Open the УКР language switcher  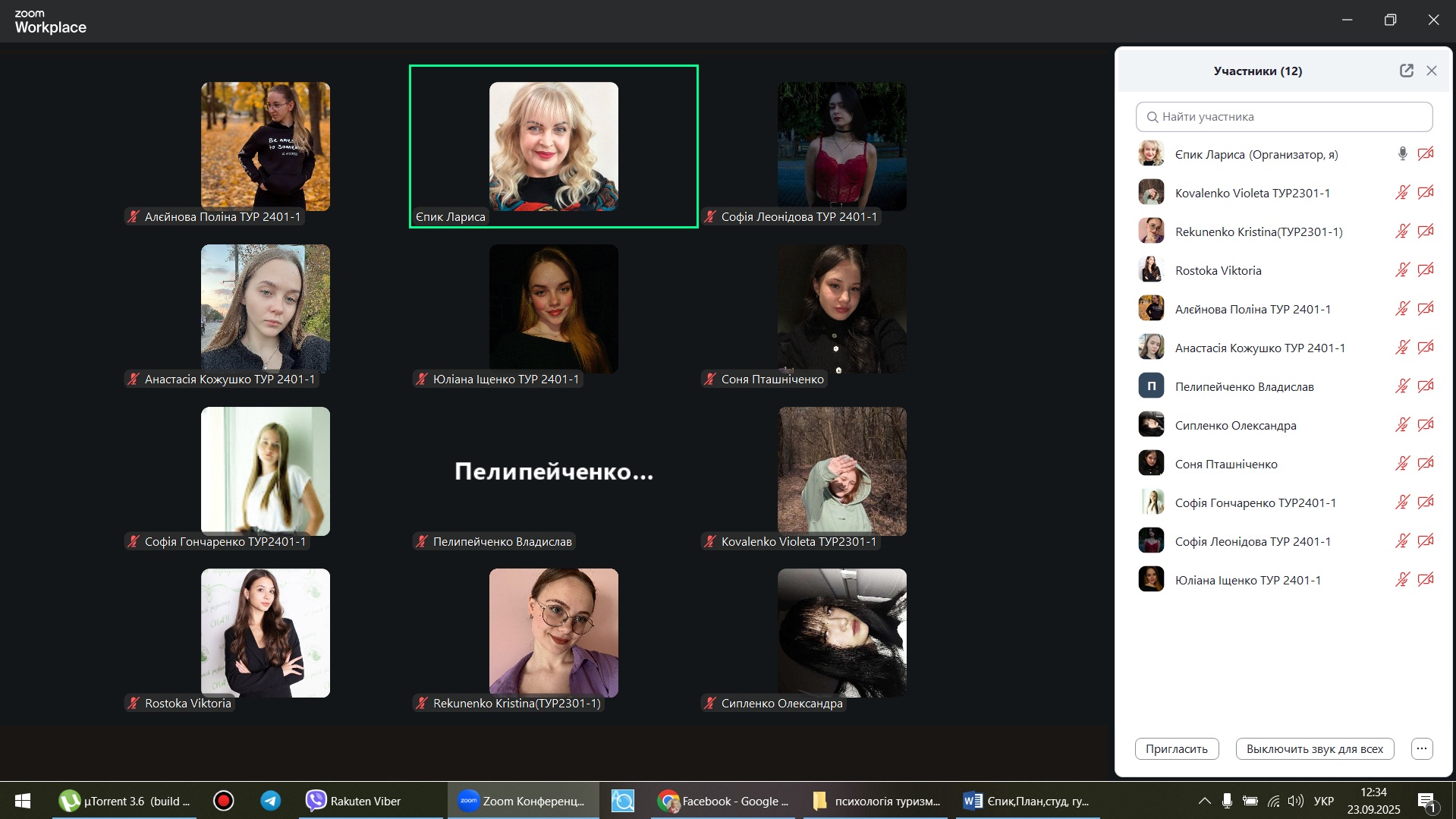tap(1324, 801)
